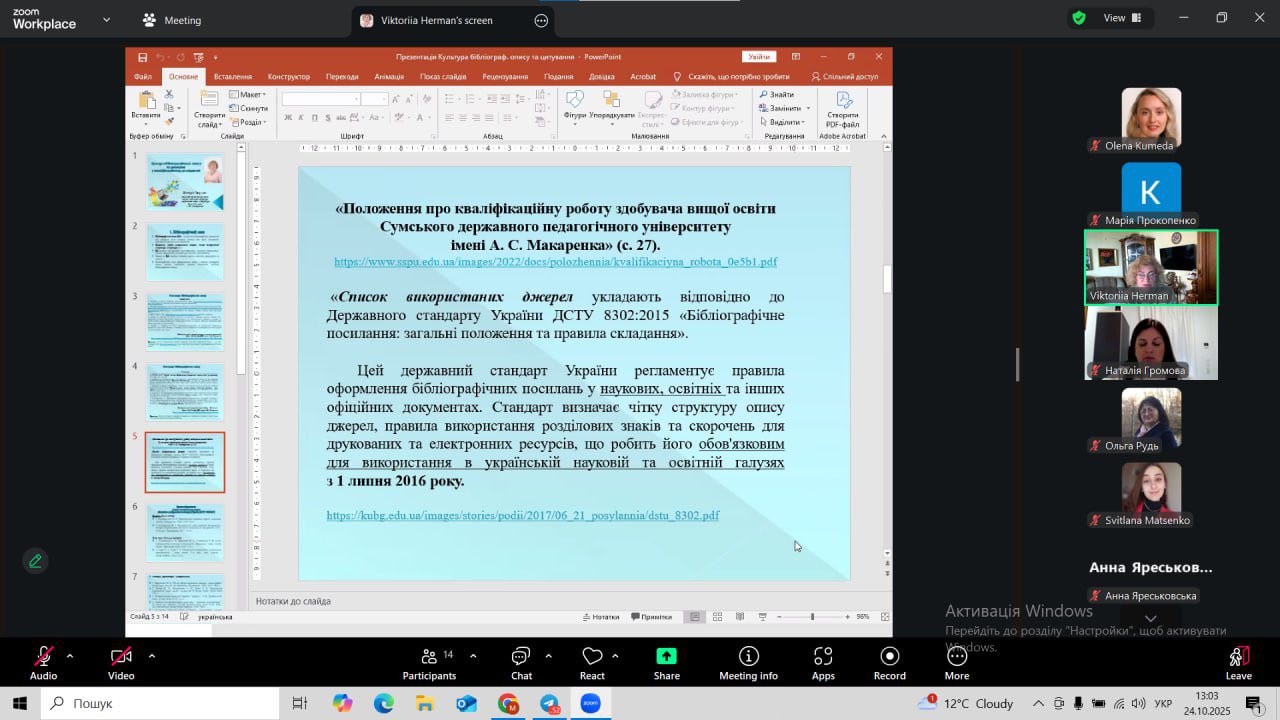Open the View layout dropdown
This screenshot has height=720, width=1280.
click(x=1114, y=18)
